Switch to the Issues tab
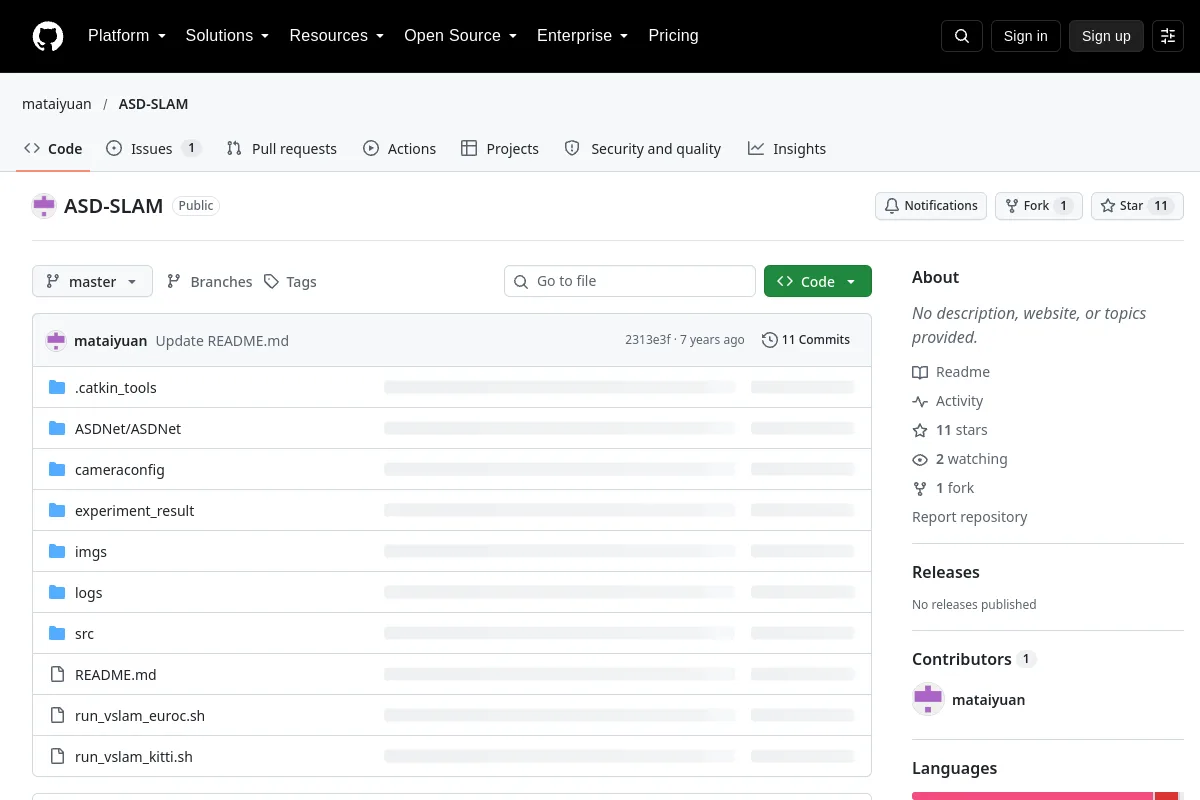The width and height of the screenshot is (1200, 800). pos(154,149)
